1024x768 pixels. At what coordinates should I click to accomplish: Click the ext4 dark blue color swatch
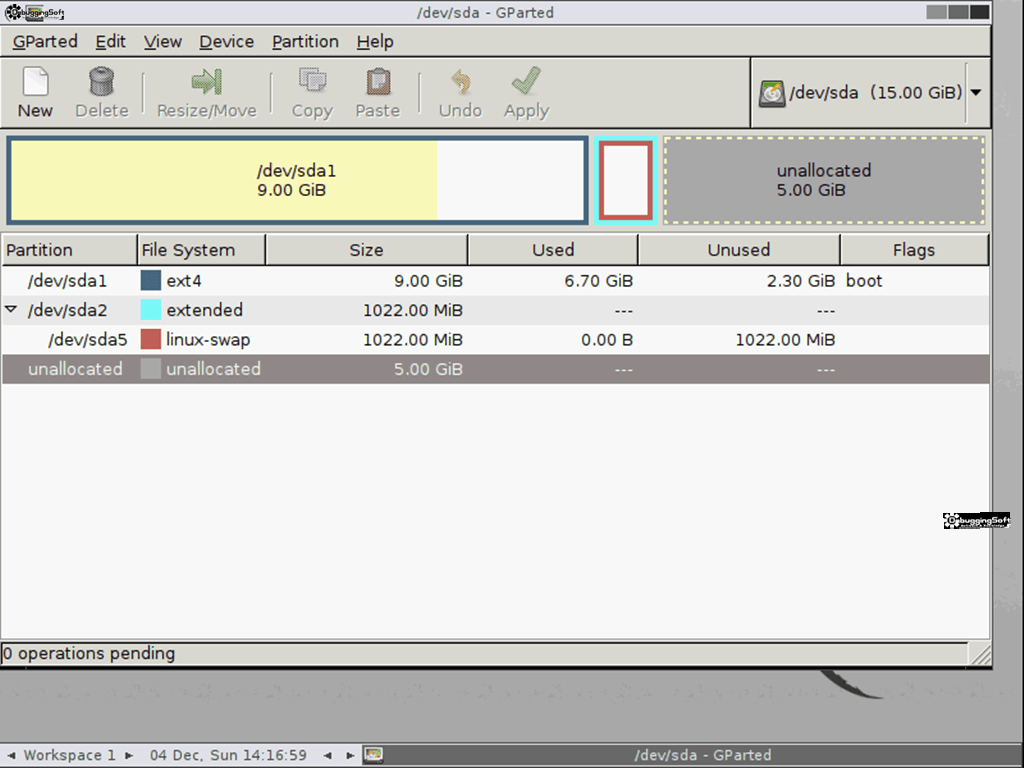click(x=151, y=281)
